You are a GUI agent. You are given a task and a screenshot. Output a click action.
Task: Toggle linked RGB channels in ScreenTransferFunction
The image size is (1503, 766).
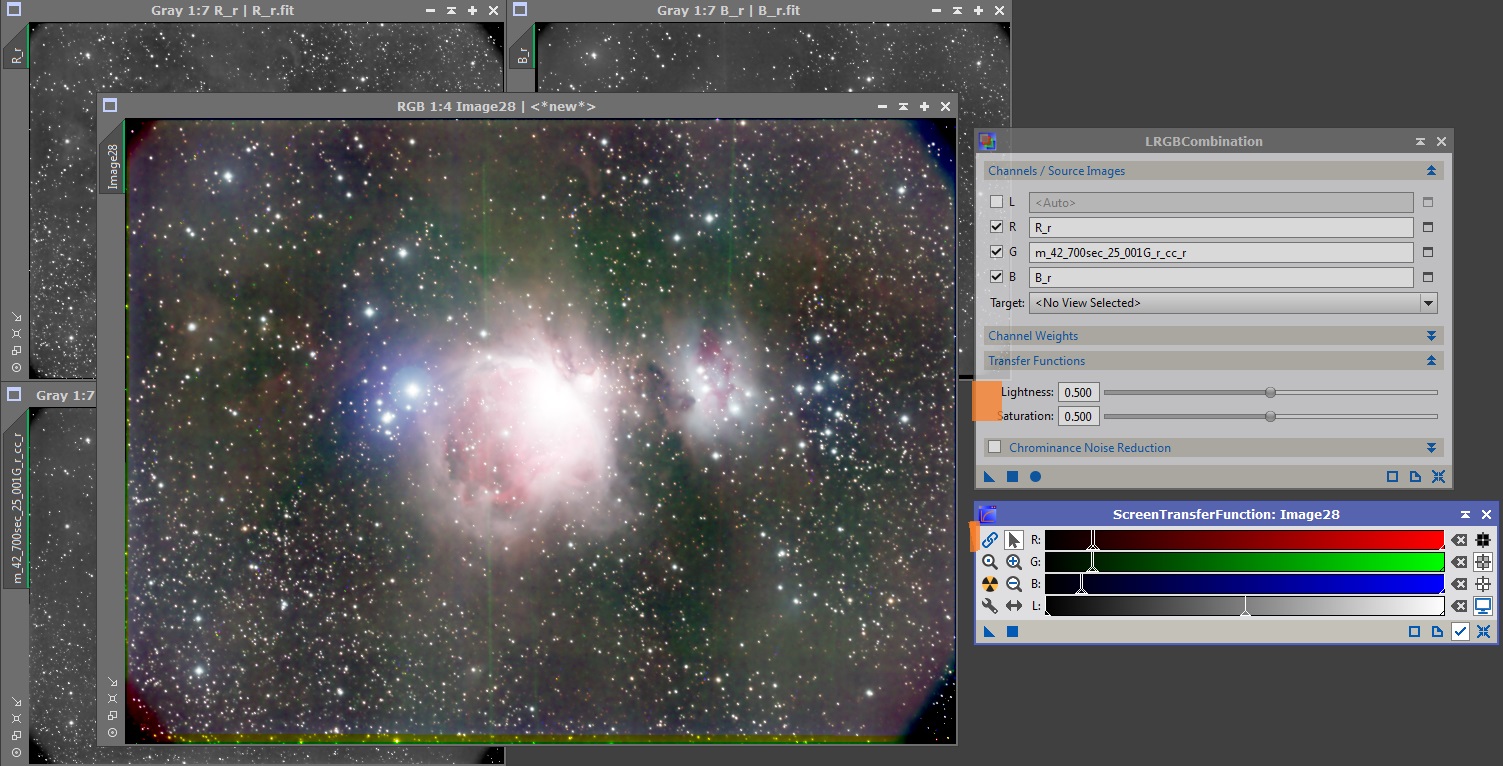990,540
